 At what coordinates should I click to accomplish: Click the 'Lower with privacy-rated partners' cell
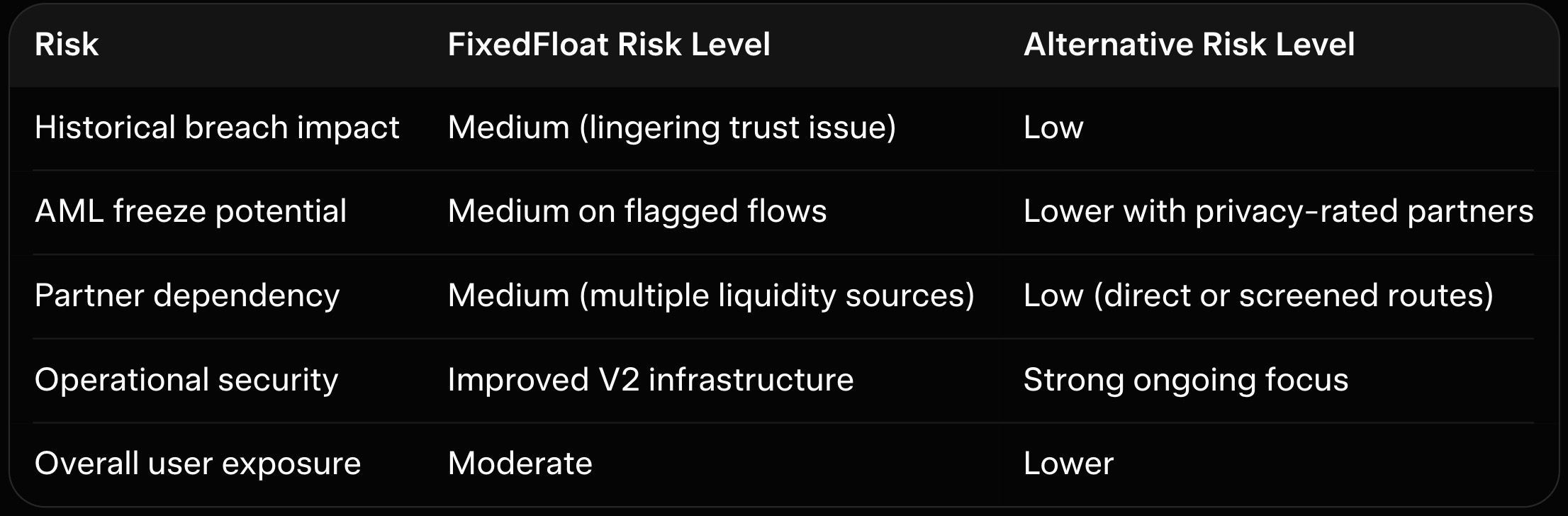1278,211
